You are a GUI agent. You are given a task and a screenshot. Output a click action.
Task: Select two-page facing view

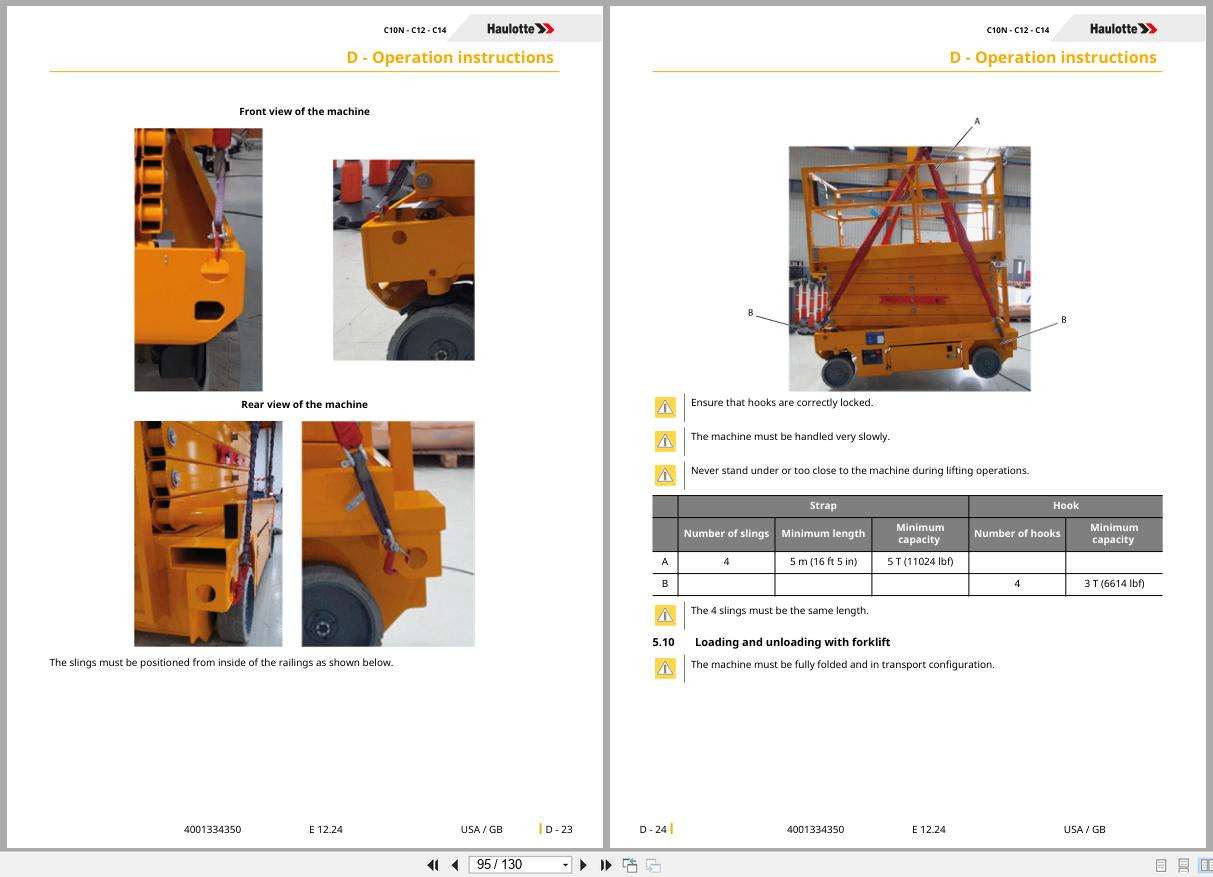(x=1205, y=865)
